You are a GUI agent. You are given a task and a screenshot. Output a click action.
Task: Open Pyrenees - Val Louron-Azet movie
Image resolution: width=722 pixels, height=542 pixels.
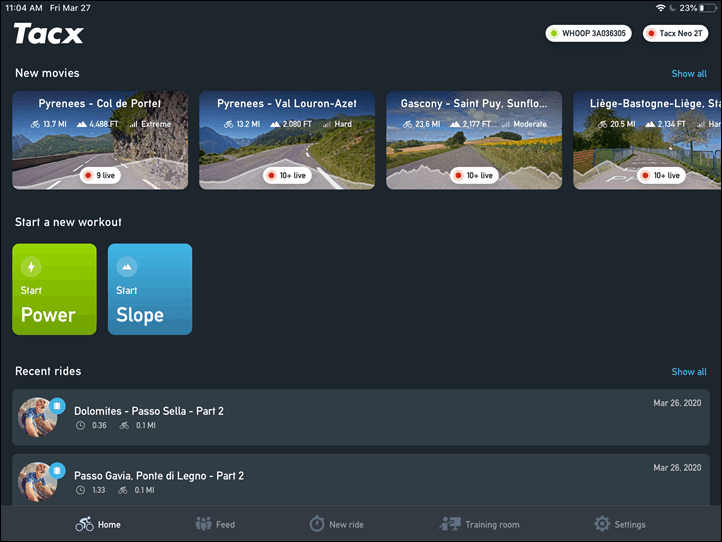pyautogui.click(x=287, y=140)
